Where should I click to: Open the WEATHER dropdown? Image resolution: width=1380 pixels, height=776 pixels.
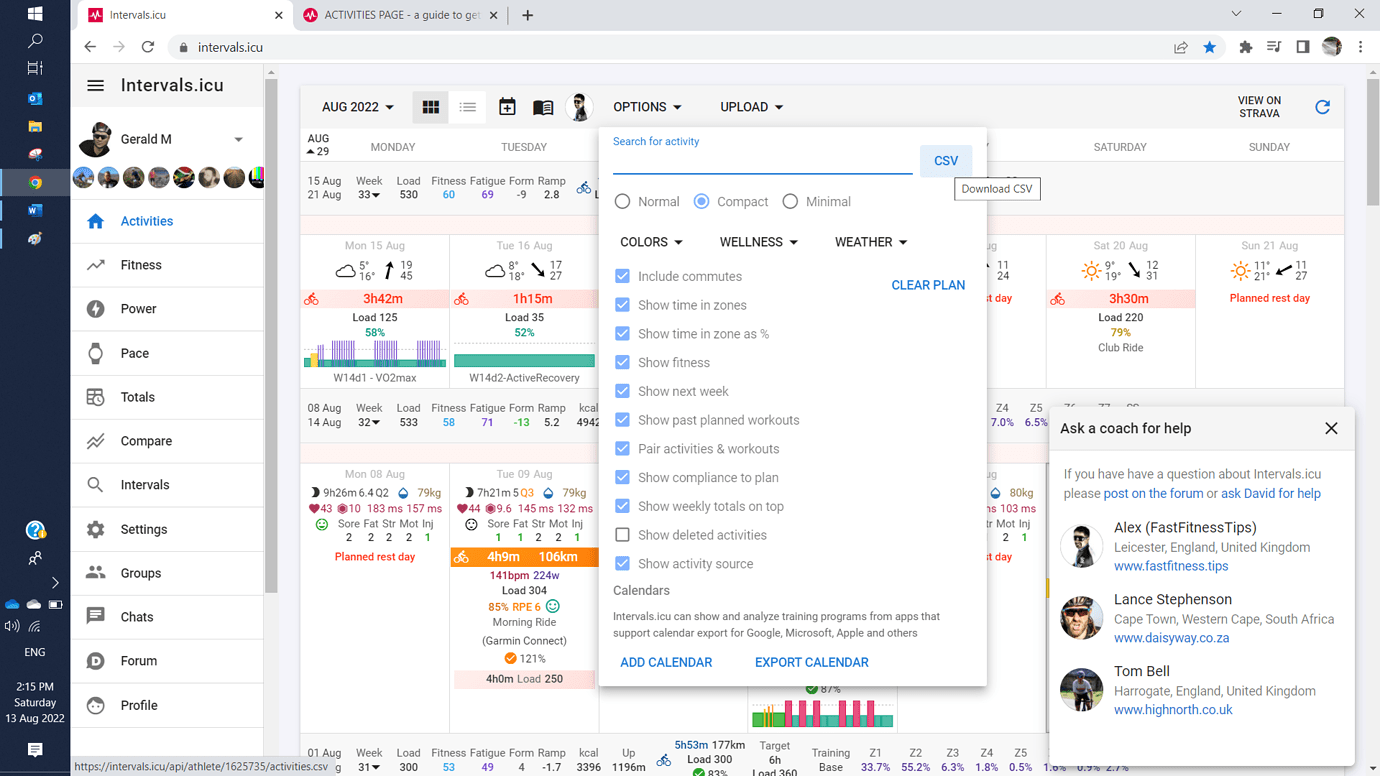871,242
